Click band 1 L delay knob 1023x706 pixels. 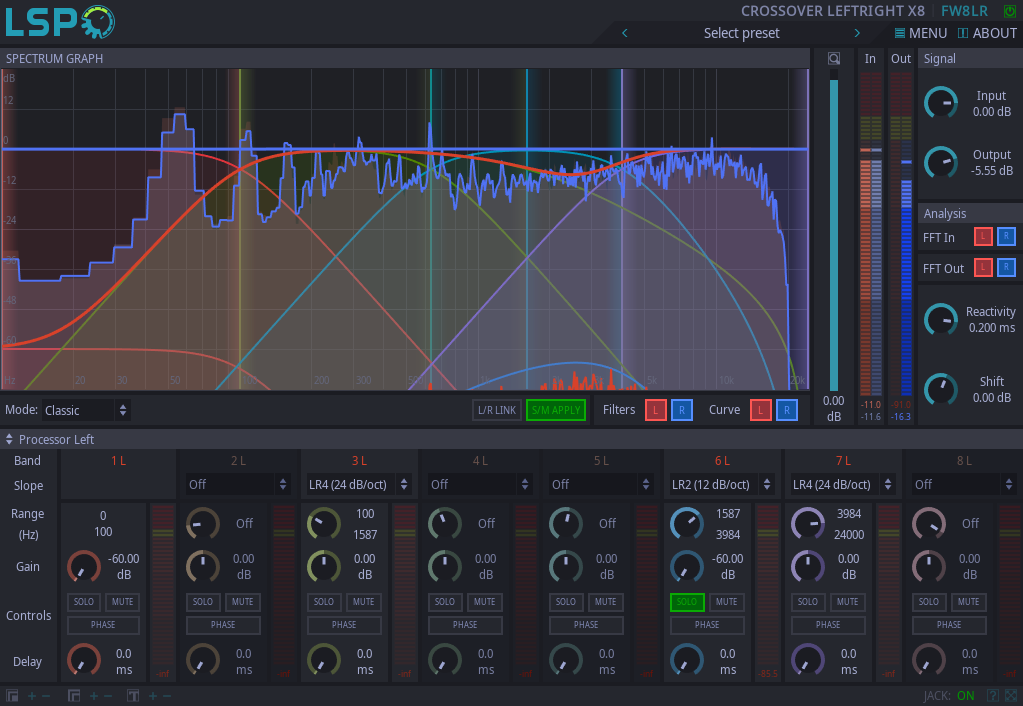point(83,660)
